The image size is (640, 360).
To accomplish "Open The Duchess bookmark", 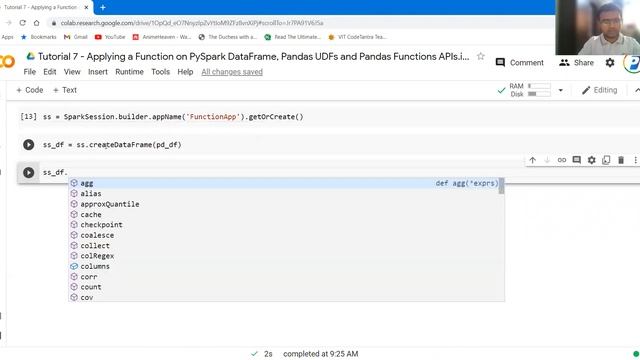I will [x=227, y=37].
